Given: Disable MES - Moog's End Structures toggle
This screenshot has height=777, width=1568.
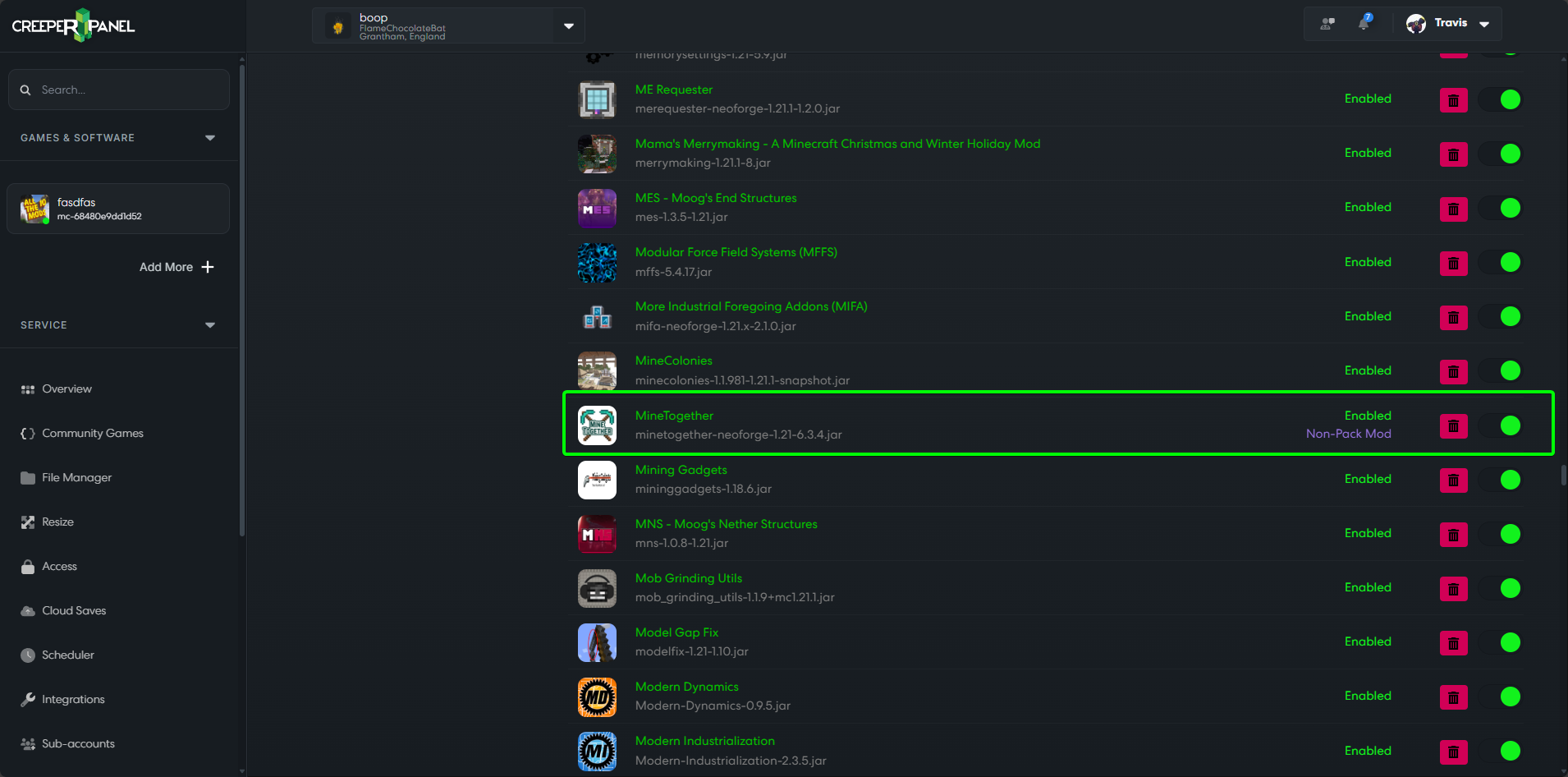Looking at the screenshot, I should click(x=1500, y=208).
